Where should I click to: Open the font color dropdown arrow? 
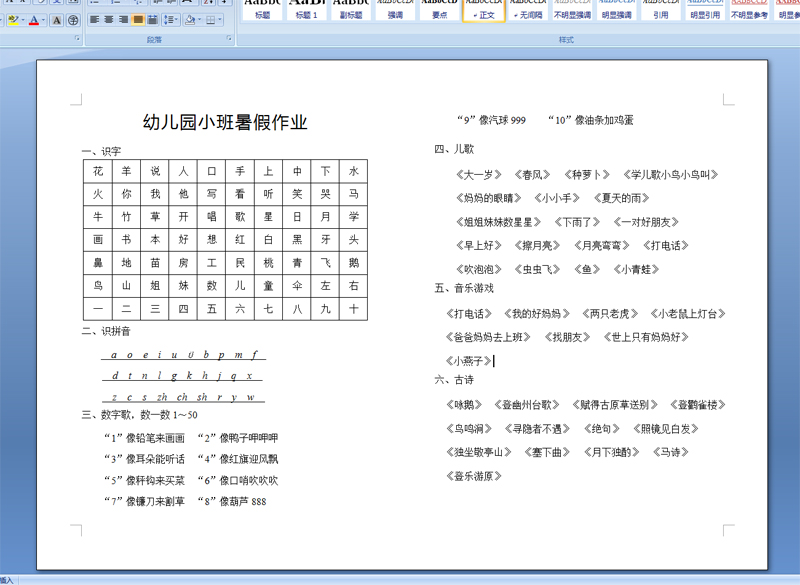coord(43,20)
